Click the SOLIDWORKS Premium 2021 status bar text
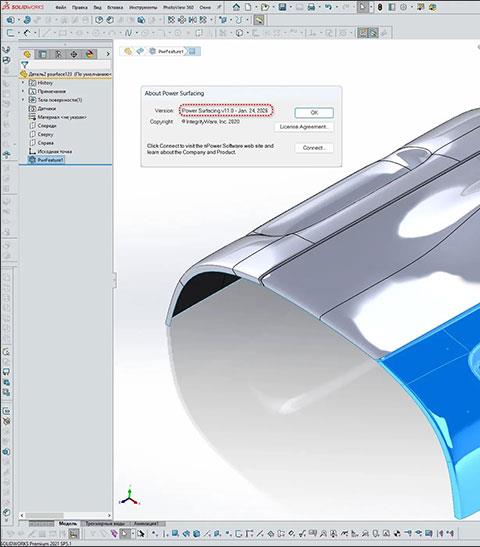 tap(36, 544)
